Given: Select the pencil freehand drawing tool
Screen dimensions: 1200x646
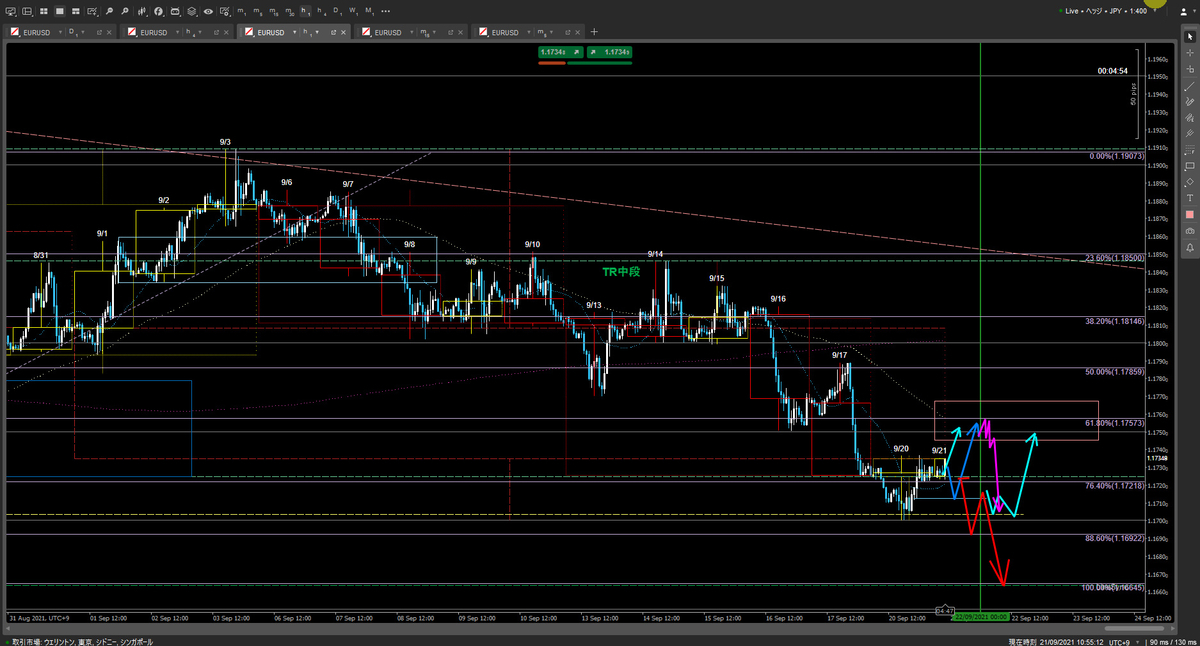Looking at the screenshot, I should pos(1189,101).
